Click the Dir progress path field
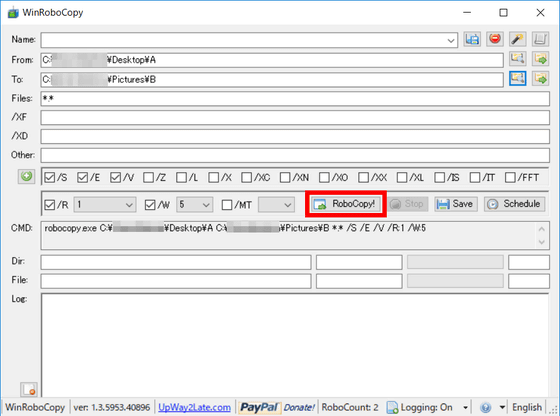Image resolution: width=560 pixels, height=416 pixels. click(x=176, y=262)
